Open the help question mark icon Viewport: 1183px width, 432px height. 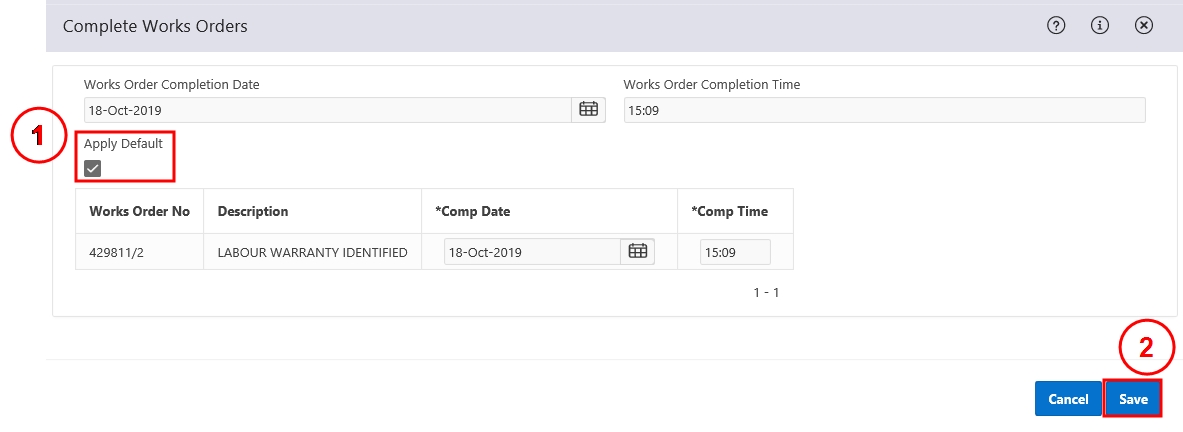(1056, 26)
